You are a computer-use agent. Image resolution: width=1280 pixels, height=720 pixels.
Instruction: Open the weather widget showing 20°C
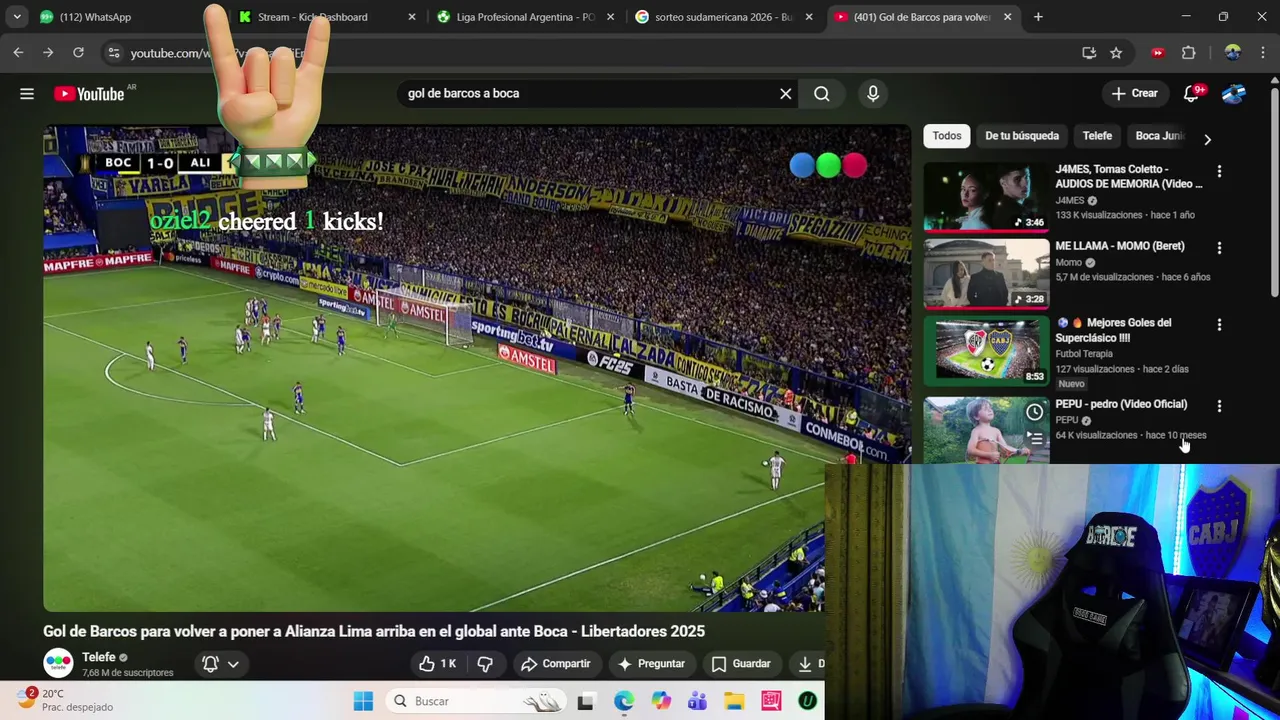pyautogui.click(x=66, y=701)
